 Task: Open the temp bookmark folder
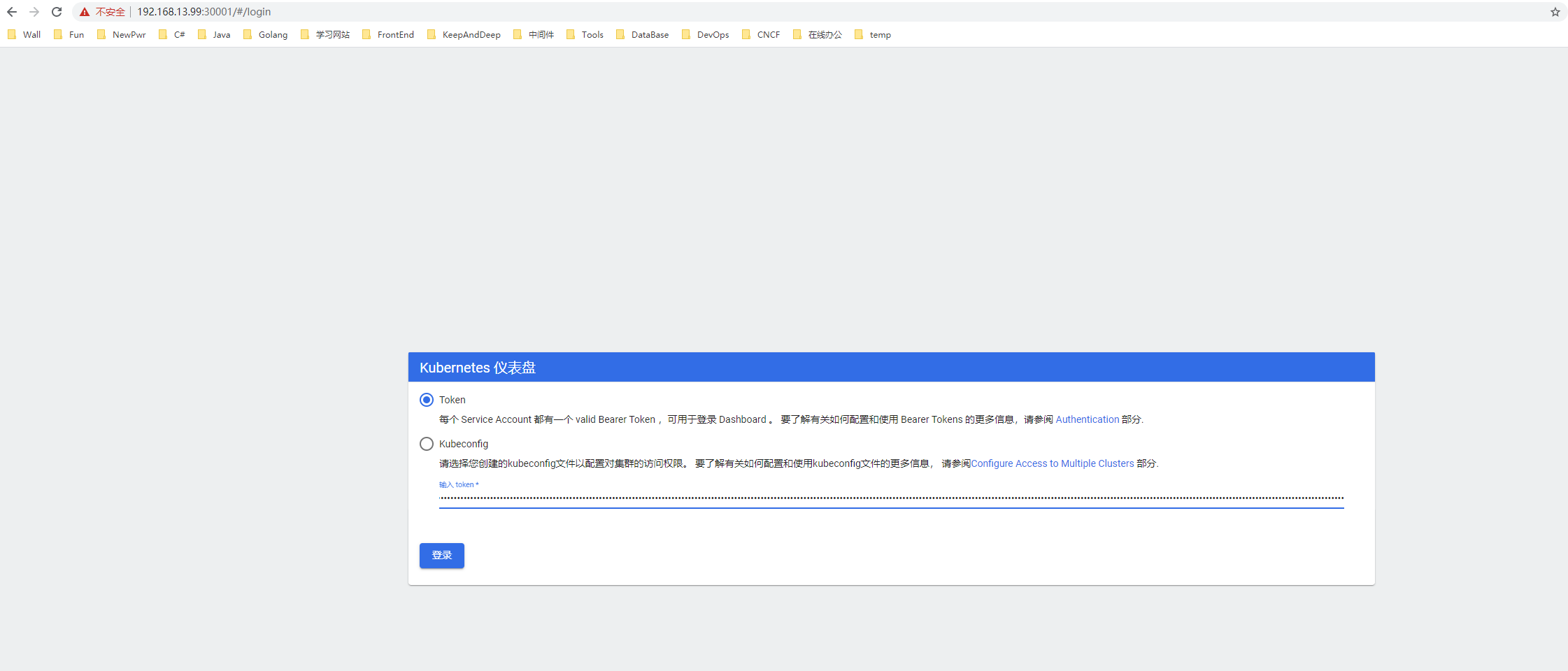[872, 34]
